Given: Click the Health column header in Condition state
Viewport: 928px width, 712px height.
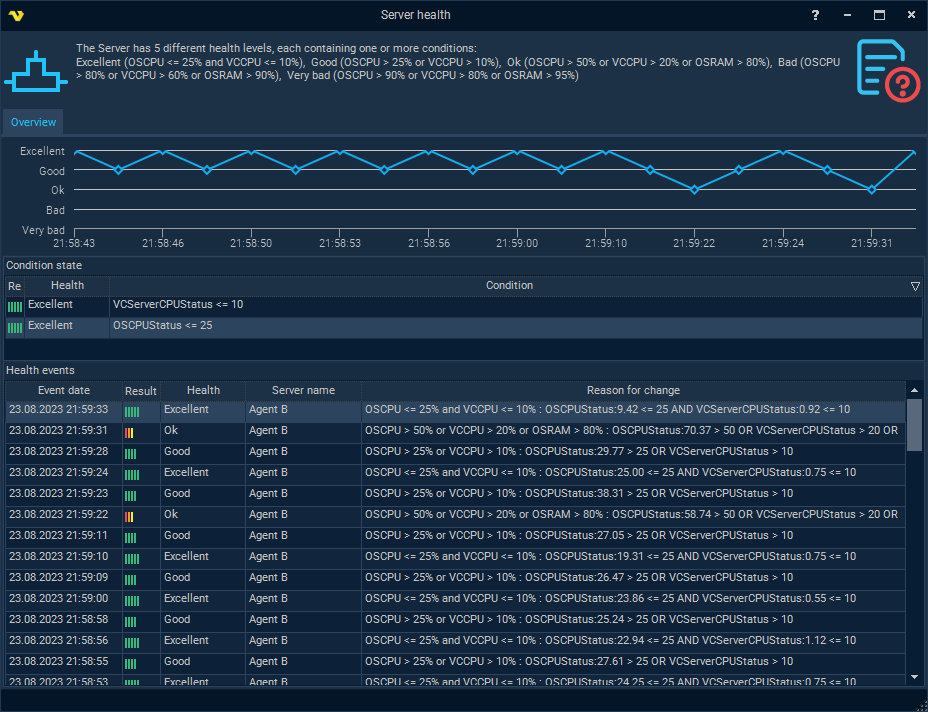Looking at the screenshot, I should [67, 285].
